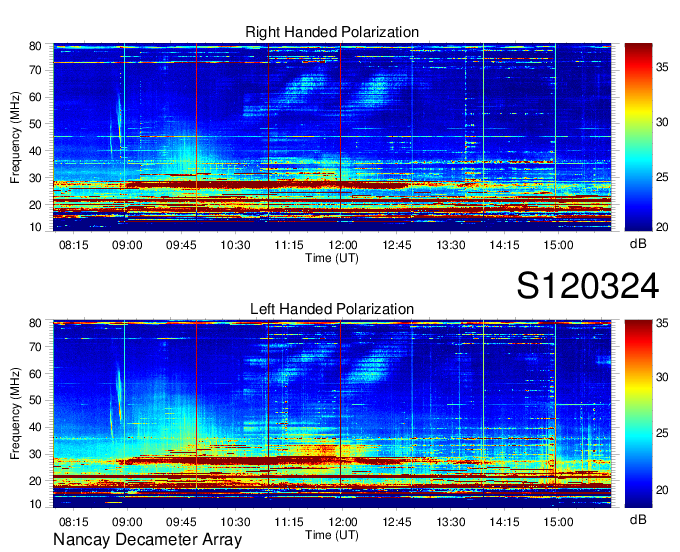
Task: Click the Right Handed plot color bar
Action: (x=638, y=137)
